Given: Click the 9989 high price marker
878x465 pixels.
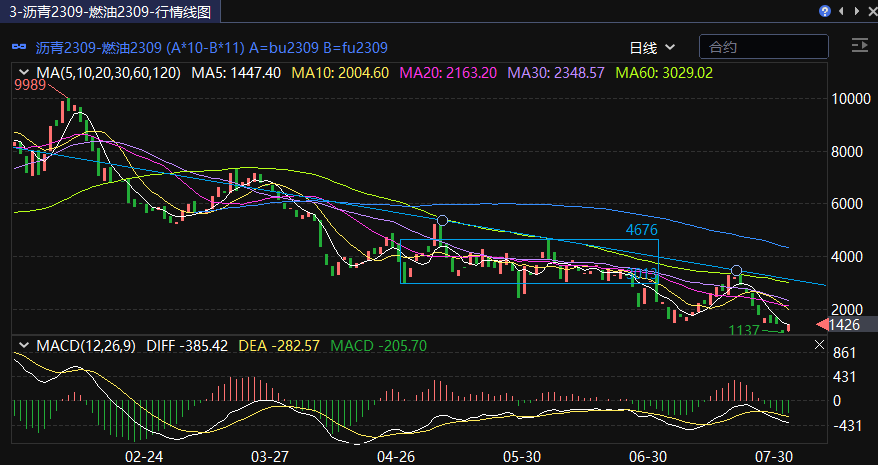Looking at the screenshot, I should click(x=30, y=87).
